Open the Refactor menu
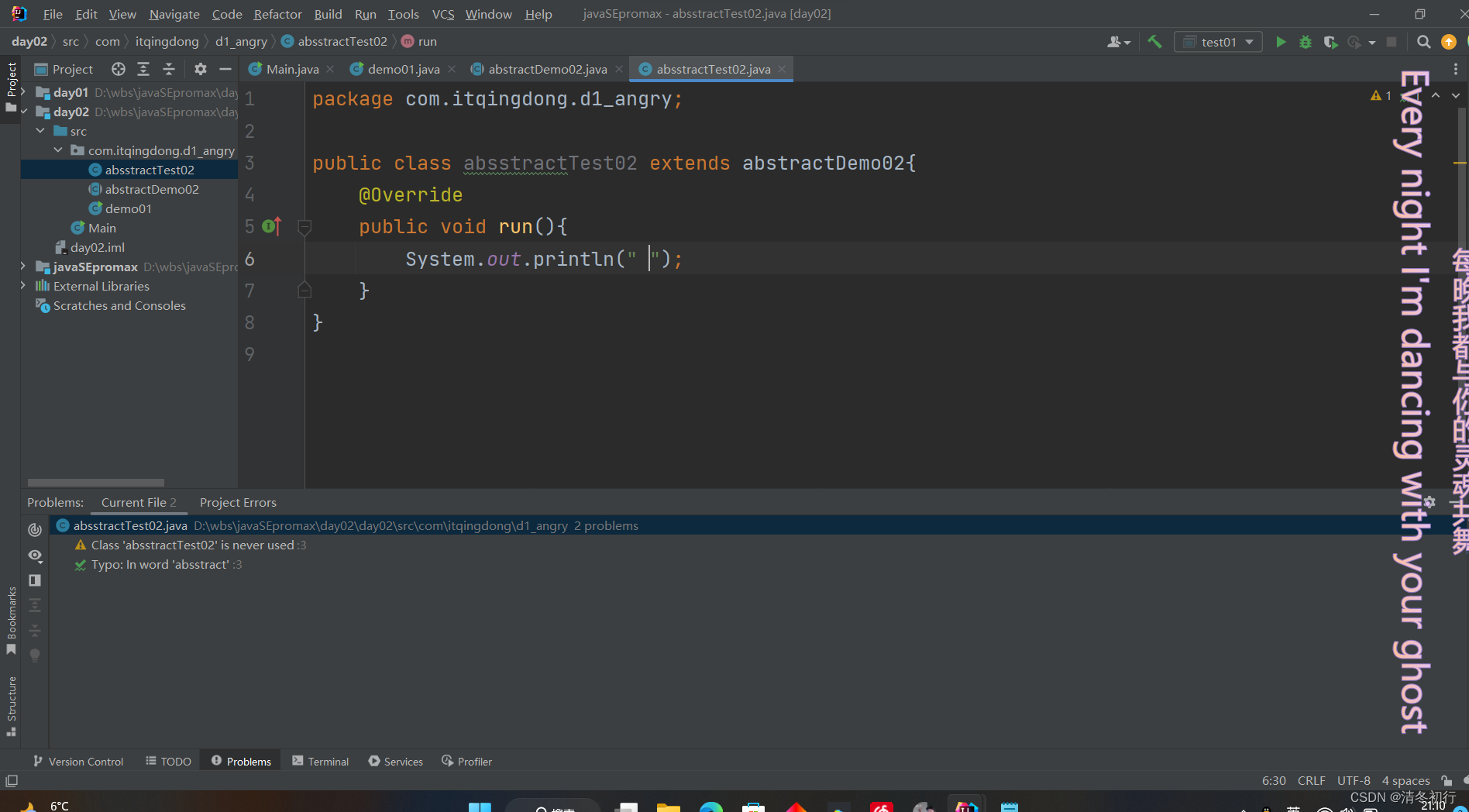The height and width of the screenshot is (812, 1469). 277,14
